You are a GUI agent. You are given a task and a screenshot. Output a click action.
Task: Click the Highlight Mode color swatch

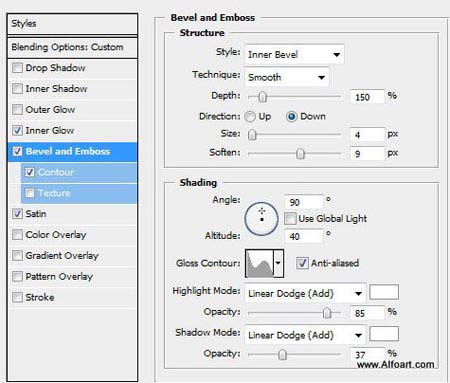(x=384, y=292)
